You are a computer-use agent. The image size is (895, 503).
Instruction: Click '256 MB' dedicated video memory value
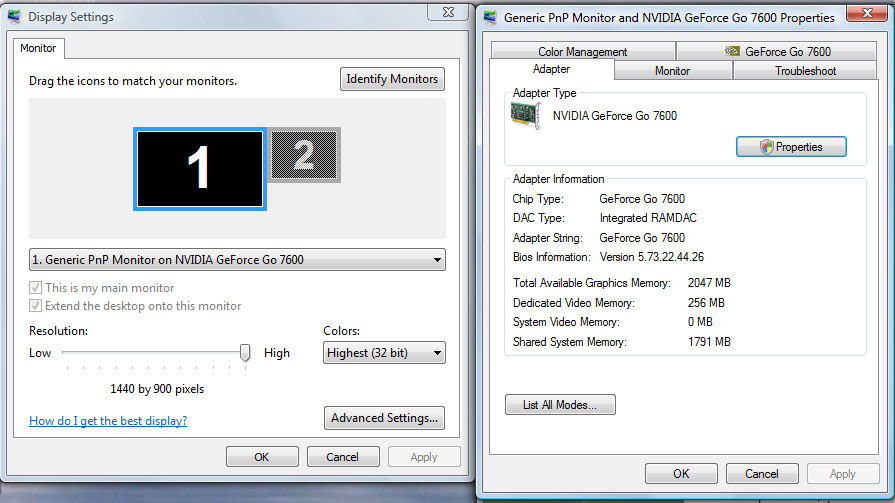click(x=706, y=303)
